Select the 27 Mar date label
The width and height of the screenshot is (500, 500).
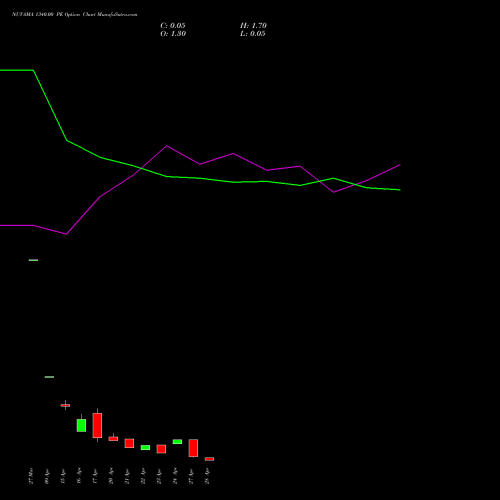31,476
